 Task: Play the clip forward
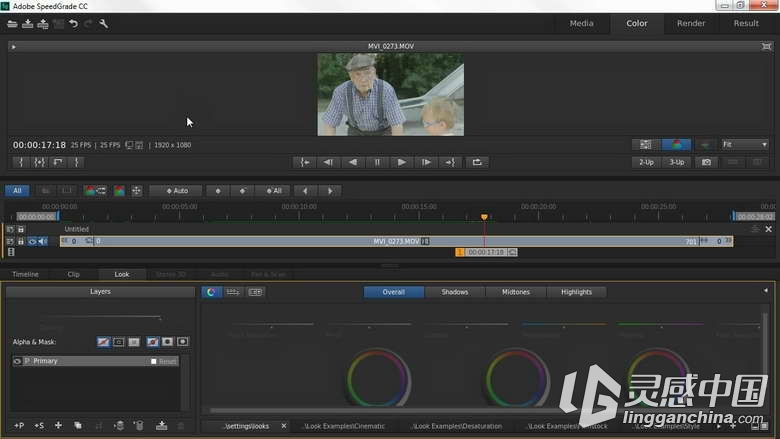tap(401, 162)
